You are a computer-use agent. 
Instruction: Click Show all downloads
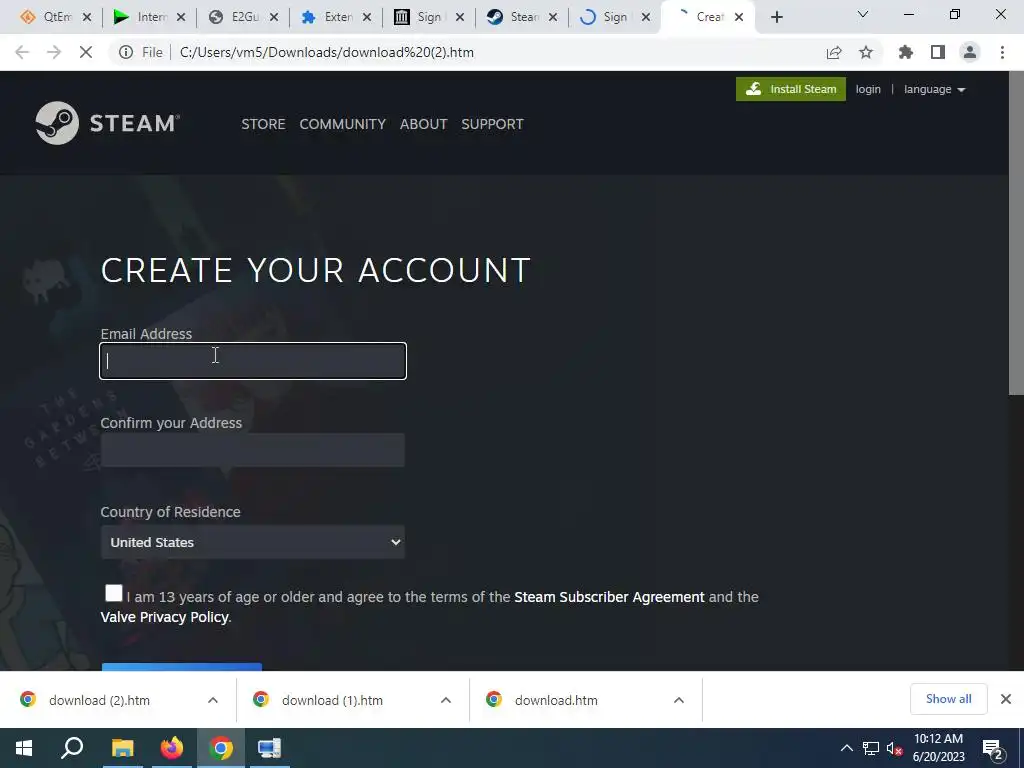[x=948, y=699]
